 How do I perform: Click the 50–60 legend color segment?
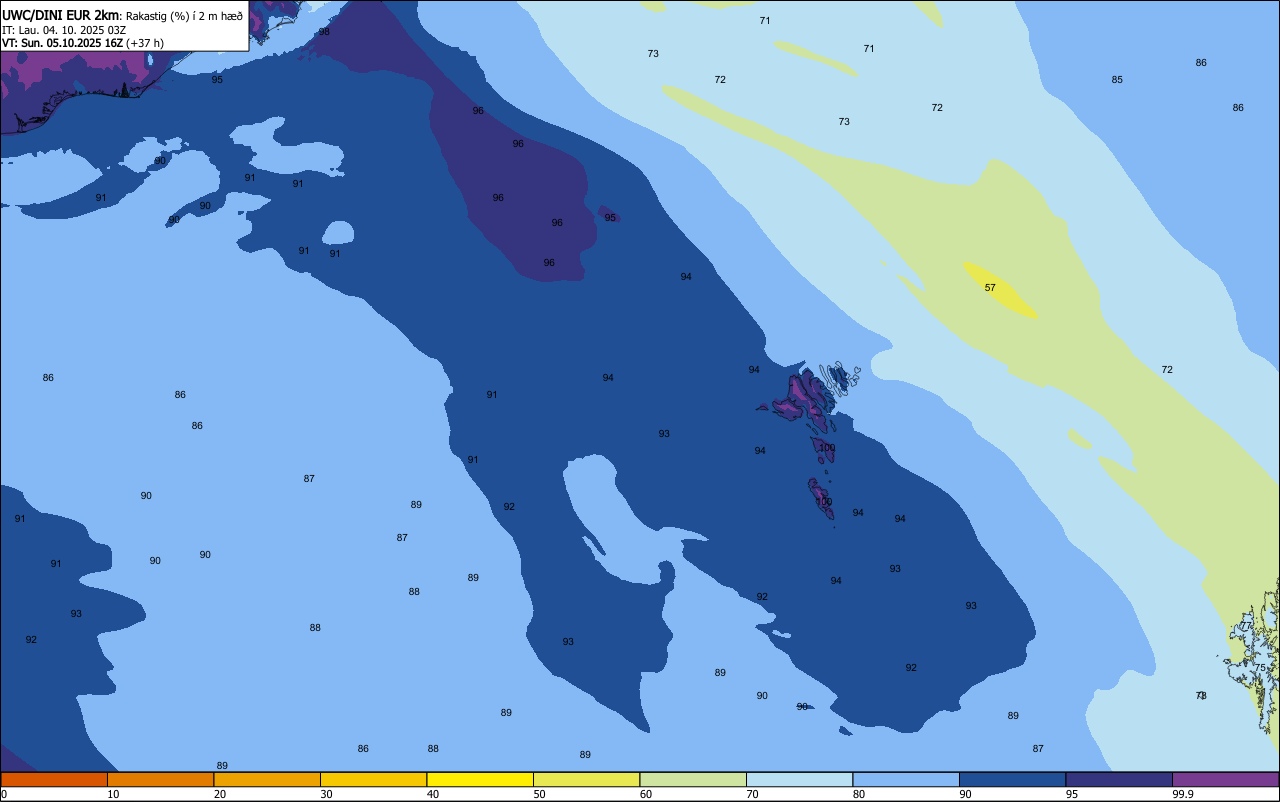tap(586, 779)
